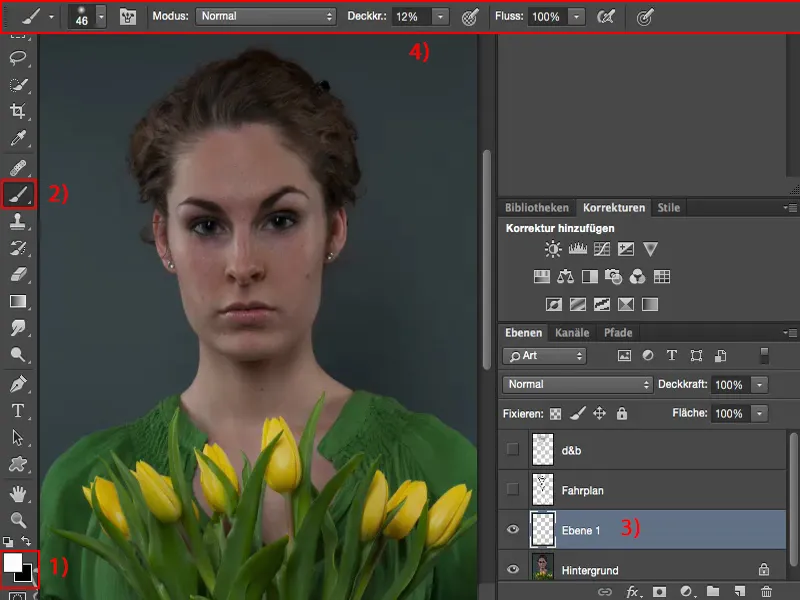The height and width of the screenshot is (600, 800).
Task: Switch to the Stile tab
Action: (668, 208)
